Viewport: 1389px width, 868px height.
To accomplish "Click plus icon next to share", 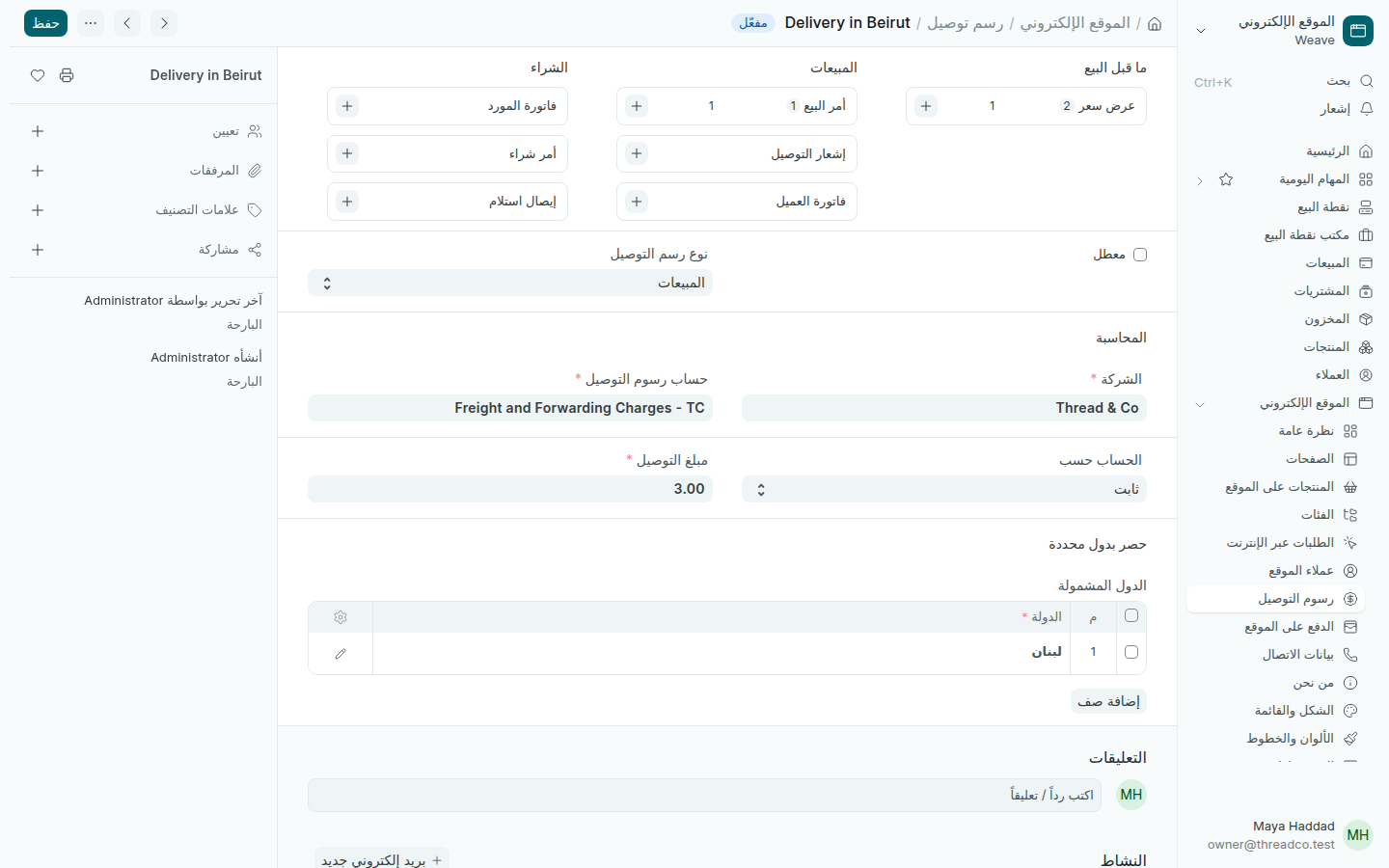I will 38,250.
